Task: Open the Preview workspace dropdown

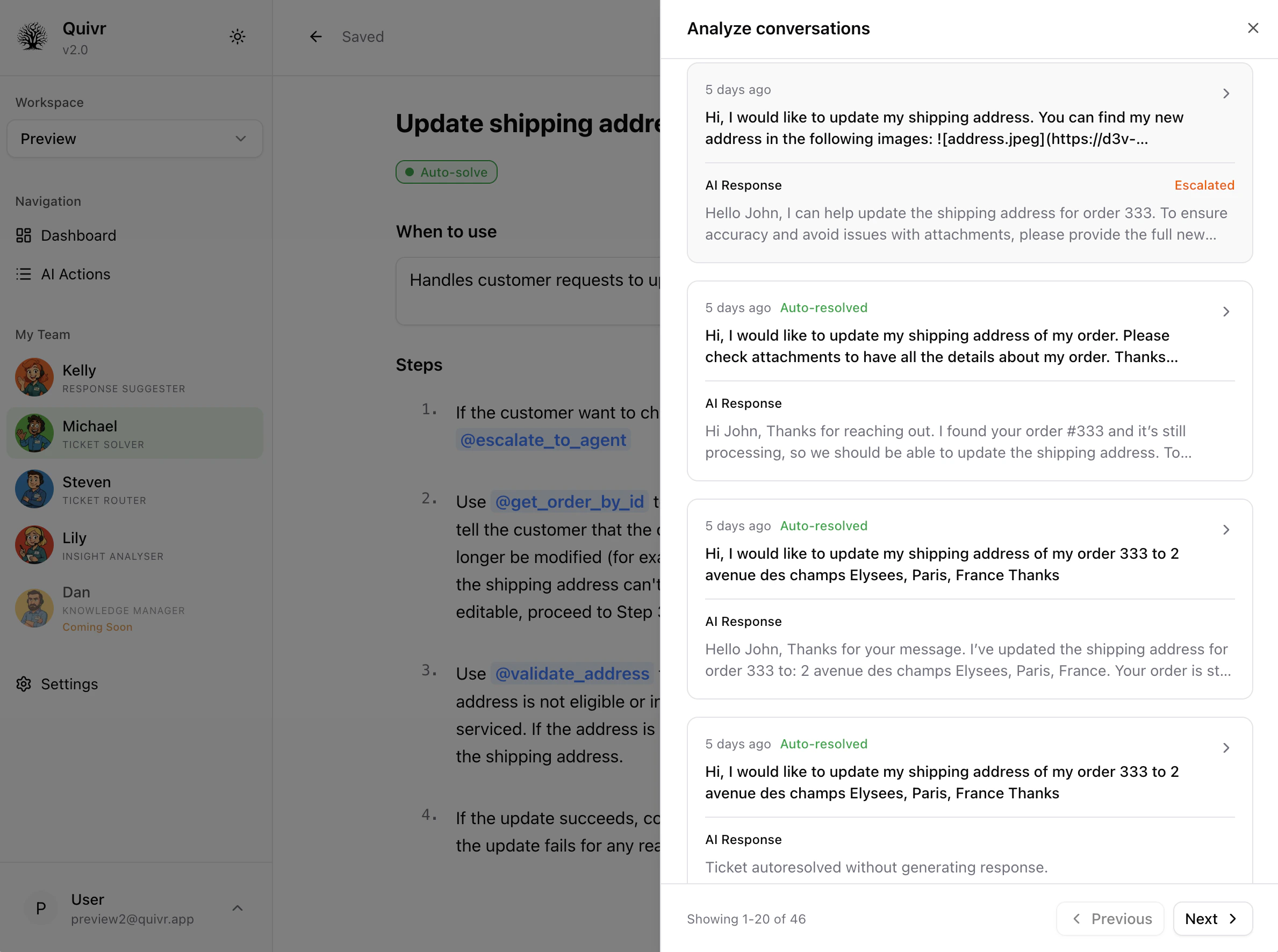Action: point(134,139)
